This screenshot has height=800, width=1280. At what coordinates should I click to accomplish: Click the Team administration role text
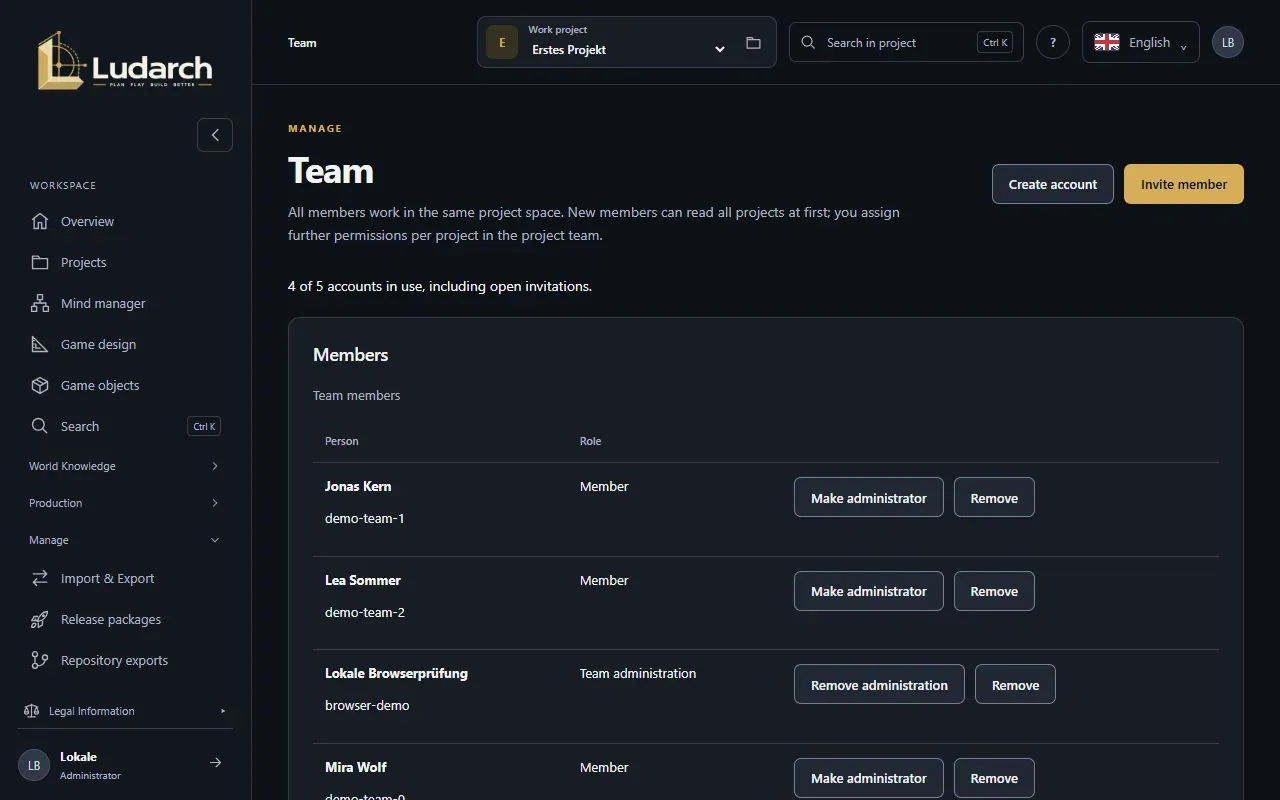(x=638, y=673)
